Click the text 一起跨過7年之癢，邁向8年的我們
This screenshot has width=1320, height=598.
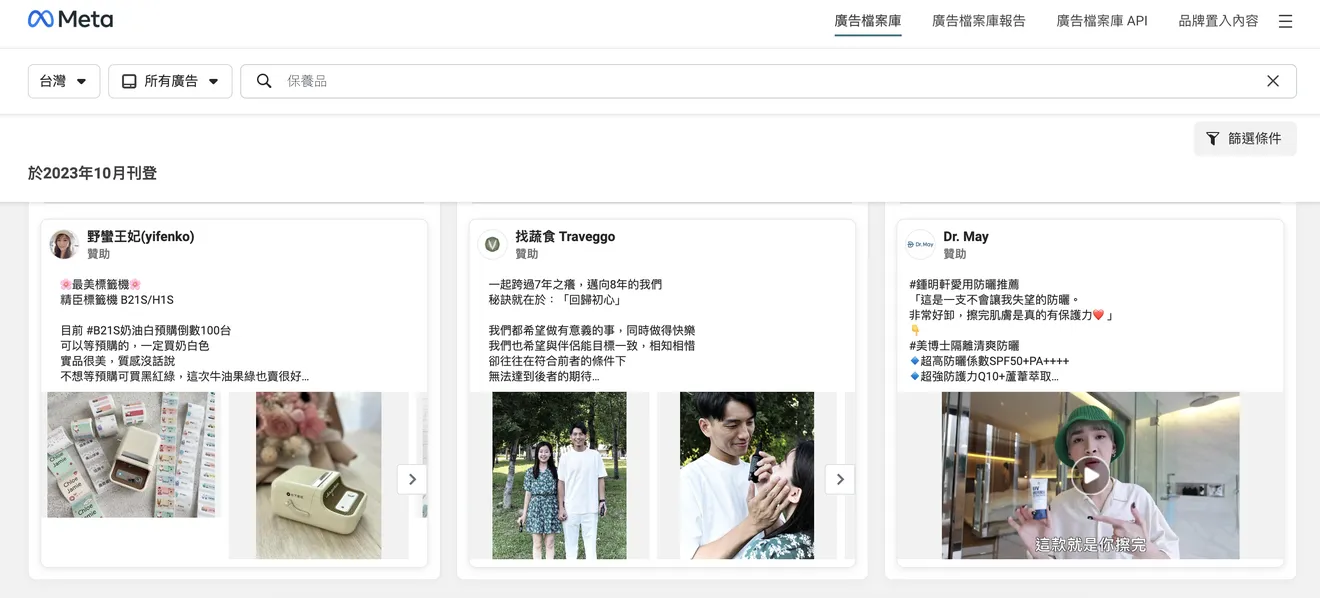pos(575,285)
